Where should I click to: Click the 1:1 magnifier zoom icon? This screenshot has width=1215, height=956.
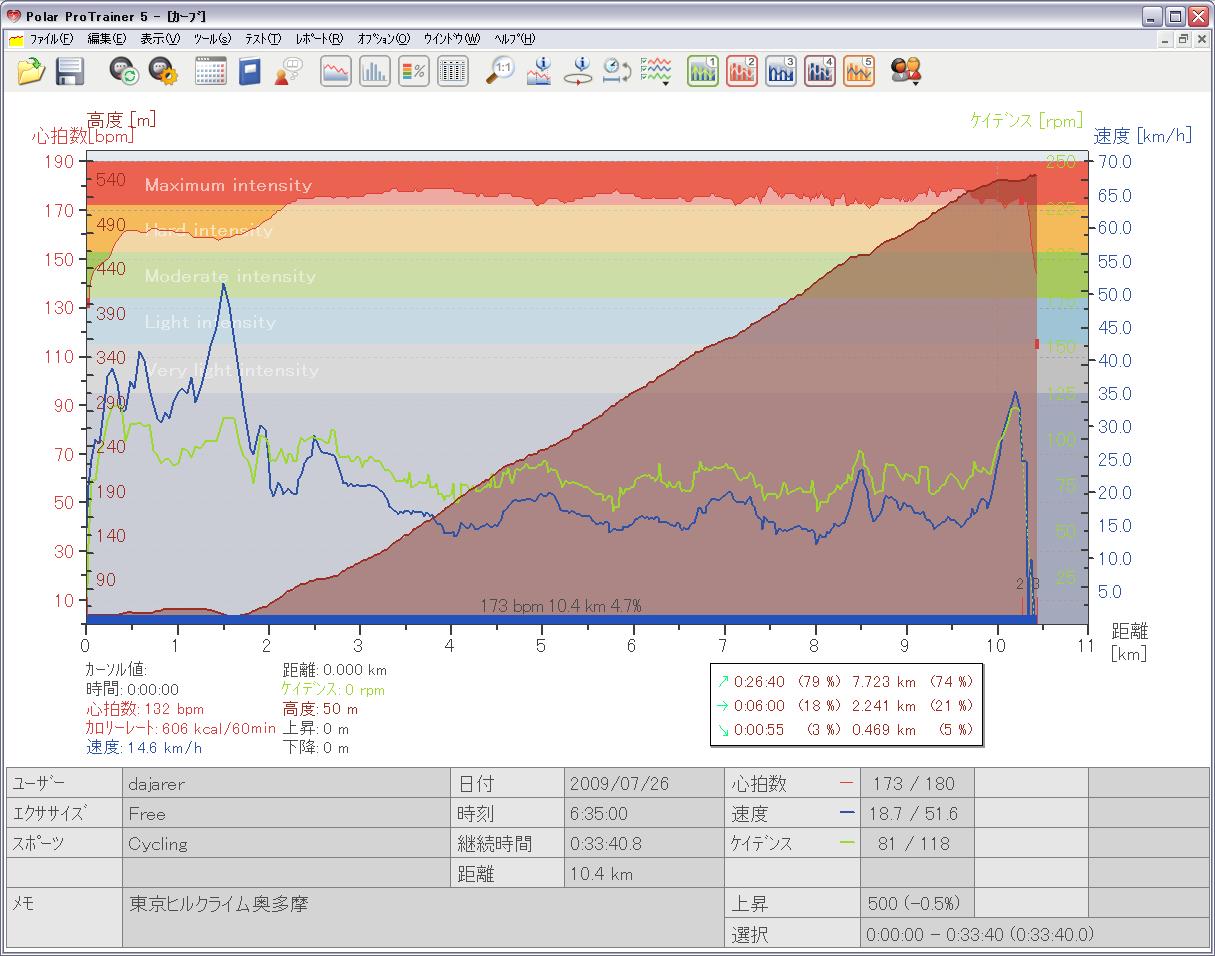click(500, 71)
